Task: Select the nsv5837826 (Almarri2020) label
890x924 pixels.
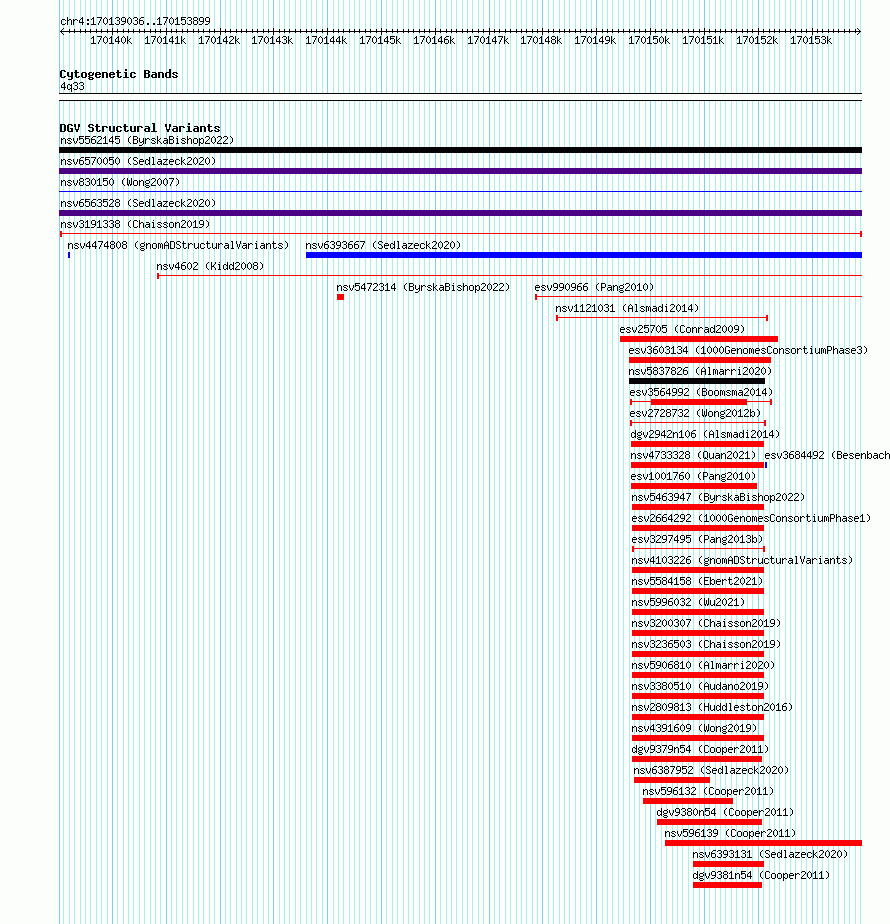Action: [700, 371]
